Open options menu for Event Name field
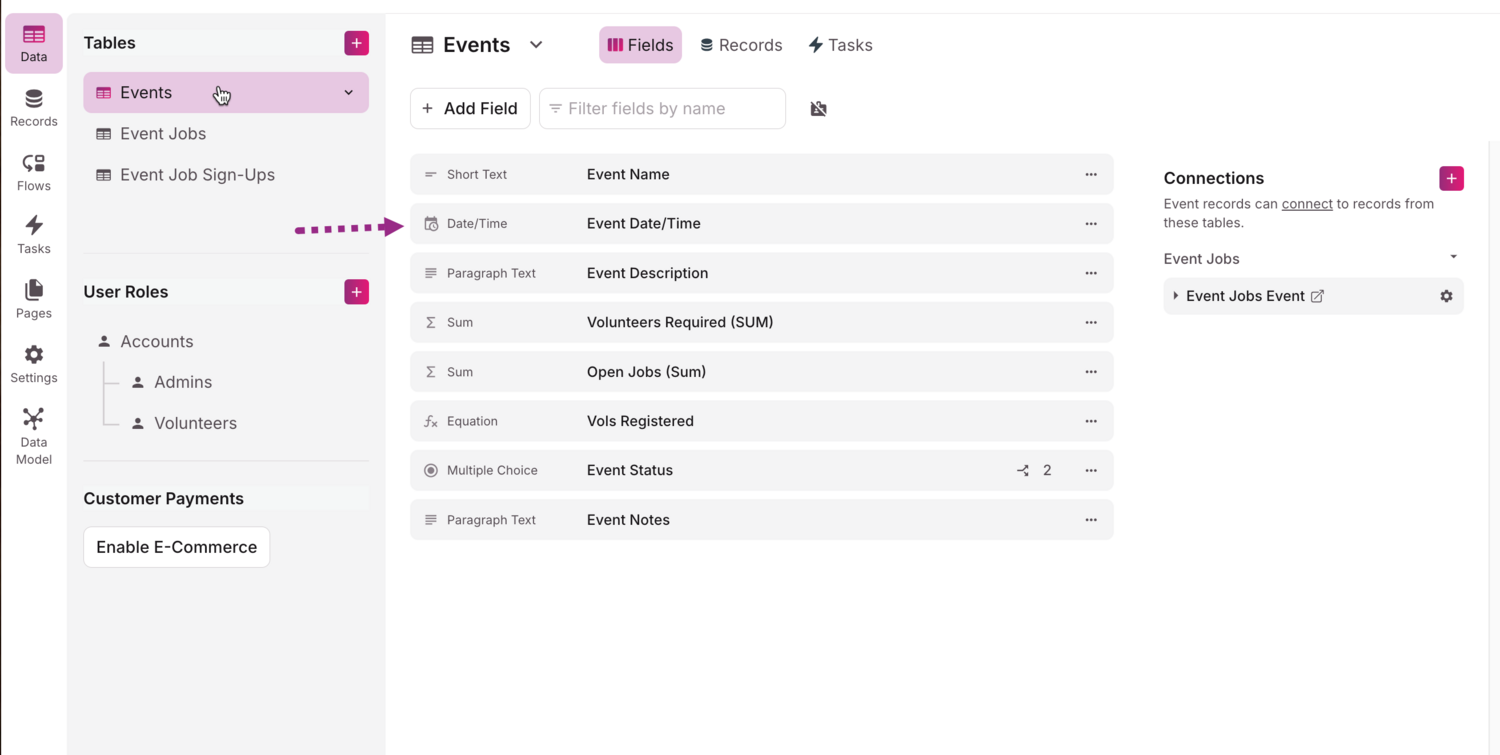Viewport: 1500px width, 755px height. coord(1091,175)
